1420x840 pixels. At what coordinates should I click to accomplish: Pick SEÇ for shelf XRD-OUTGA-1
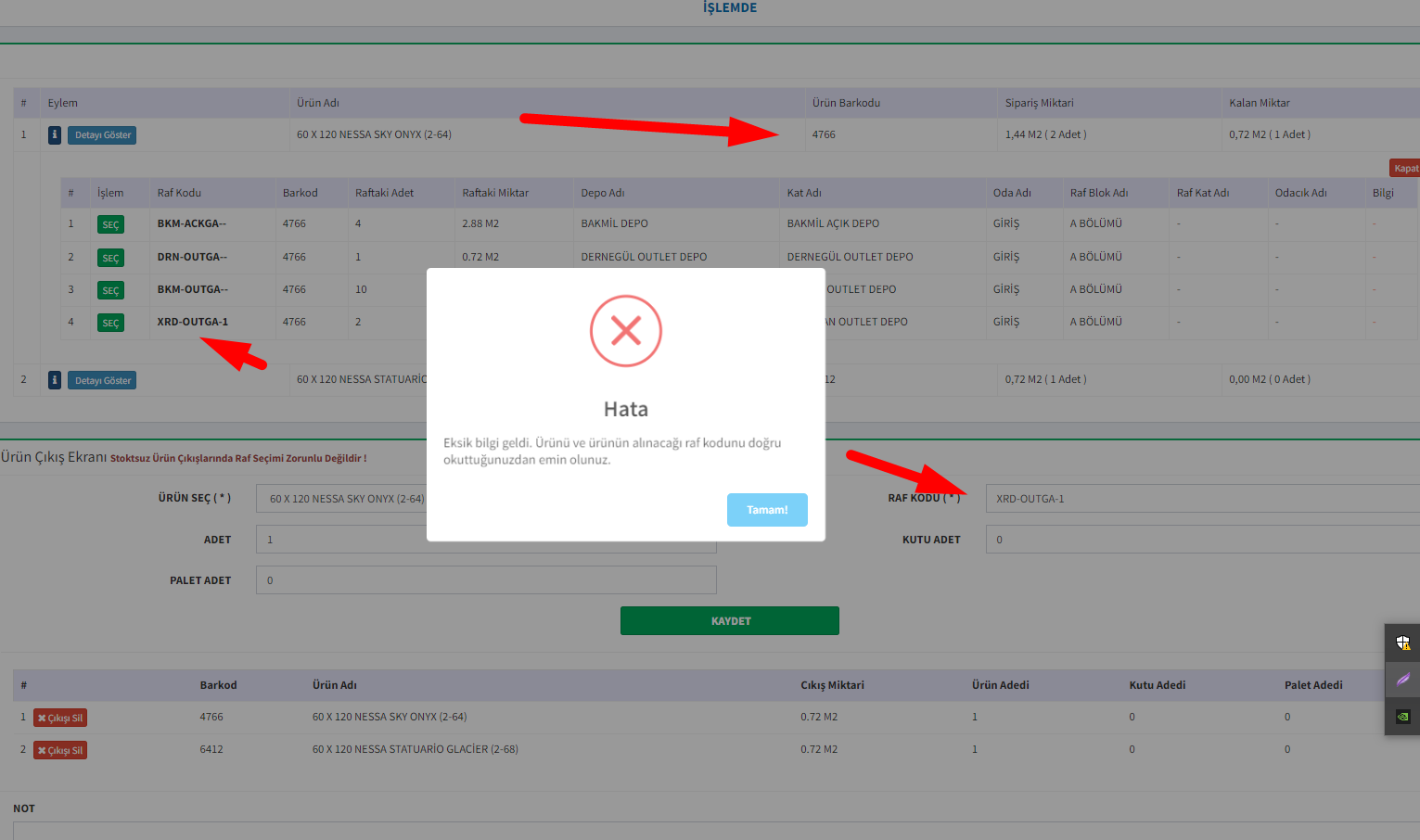[110, 323]
